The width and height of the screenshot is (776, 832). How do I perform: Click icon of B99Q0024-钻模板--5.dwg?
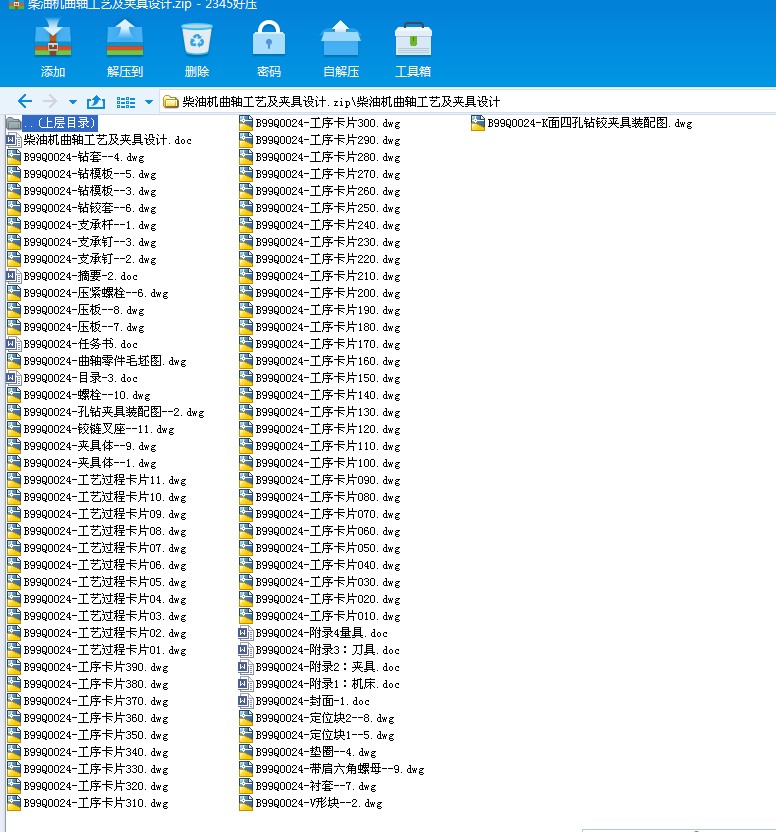[14, 174]
